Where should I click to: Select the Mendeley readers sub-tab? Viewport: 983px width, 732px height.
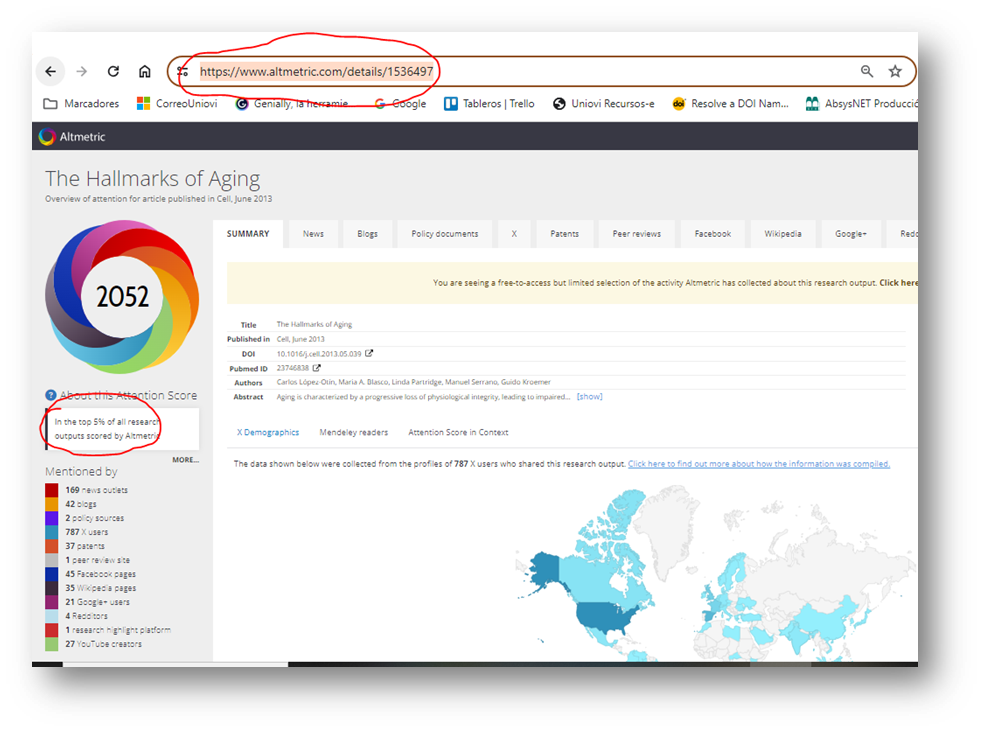(353, 433)
